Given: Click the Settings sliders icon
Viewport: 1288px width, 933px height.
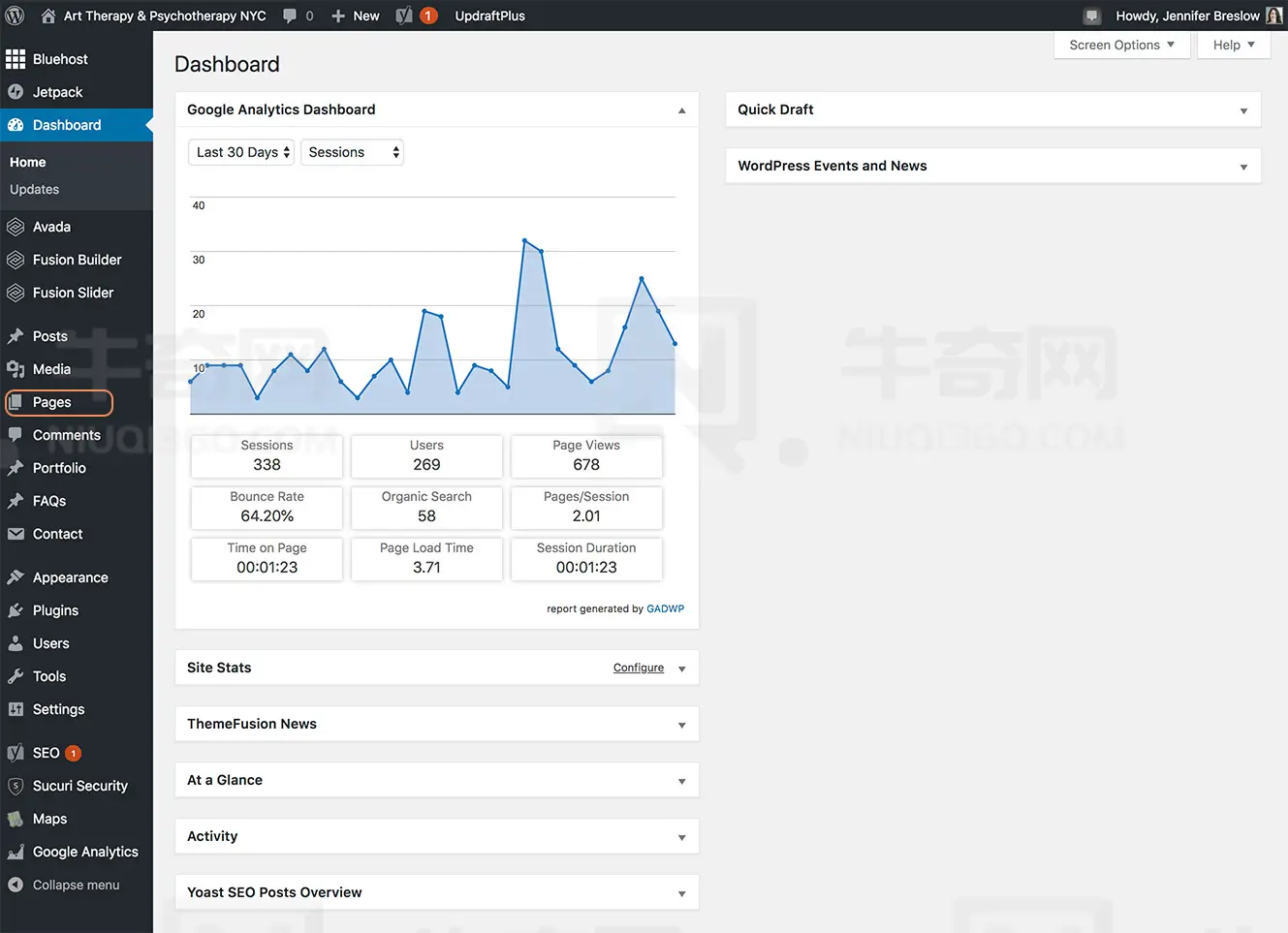Looking at the screenshot, I should click(16, 709).
